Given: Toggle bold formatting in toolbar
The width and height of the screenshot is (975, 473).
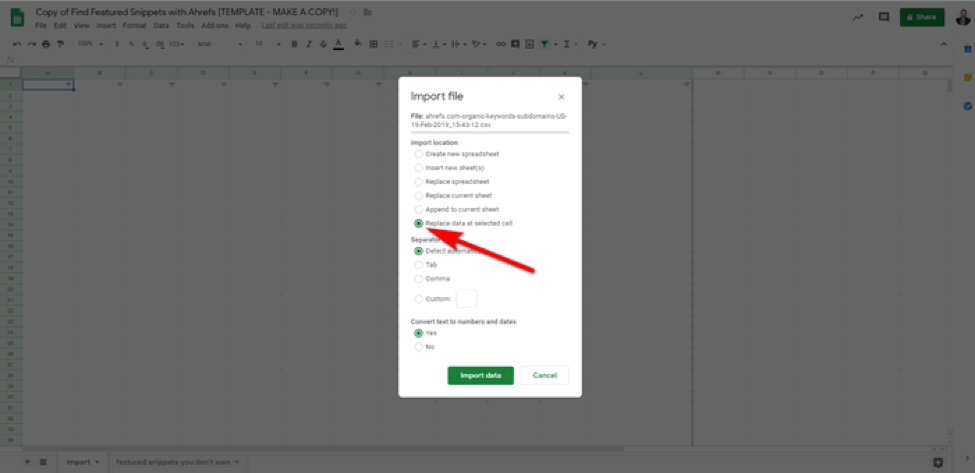Looking at the screenshot, I should coord(294,44).
